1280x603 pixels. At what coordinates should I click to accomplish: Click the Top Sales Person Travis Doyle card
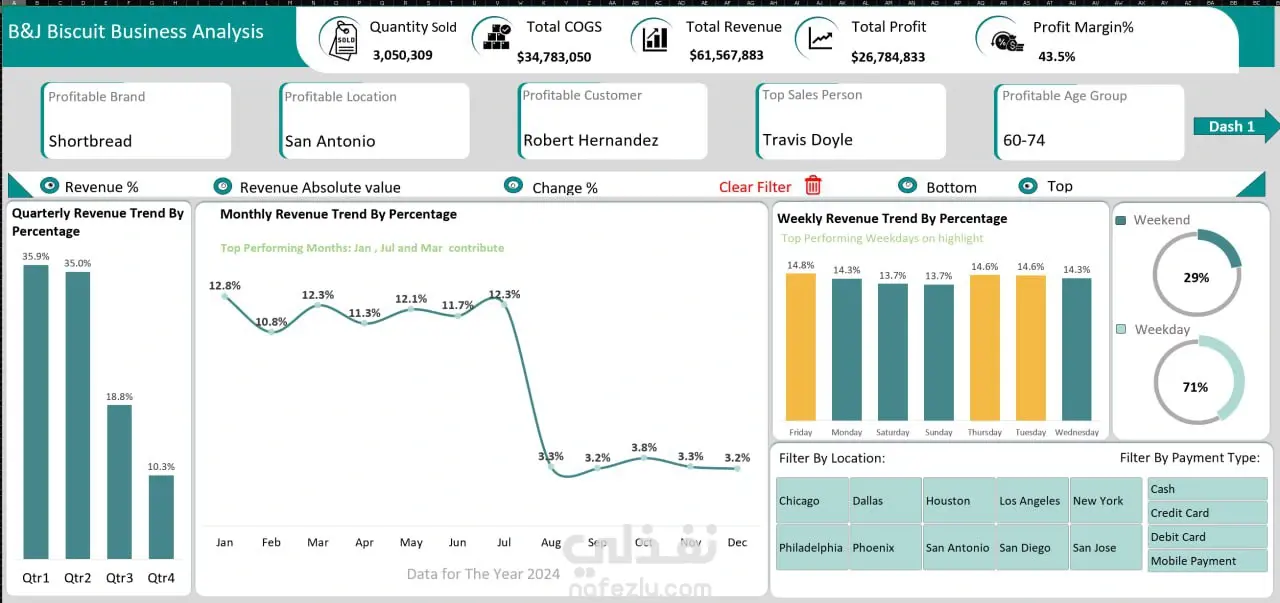coord(851,120)
